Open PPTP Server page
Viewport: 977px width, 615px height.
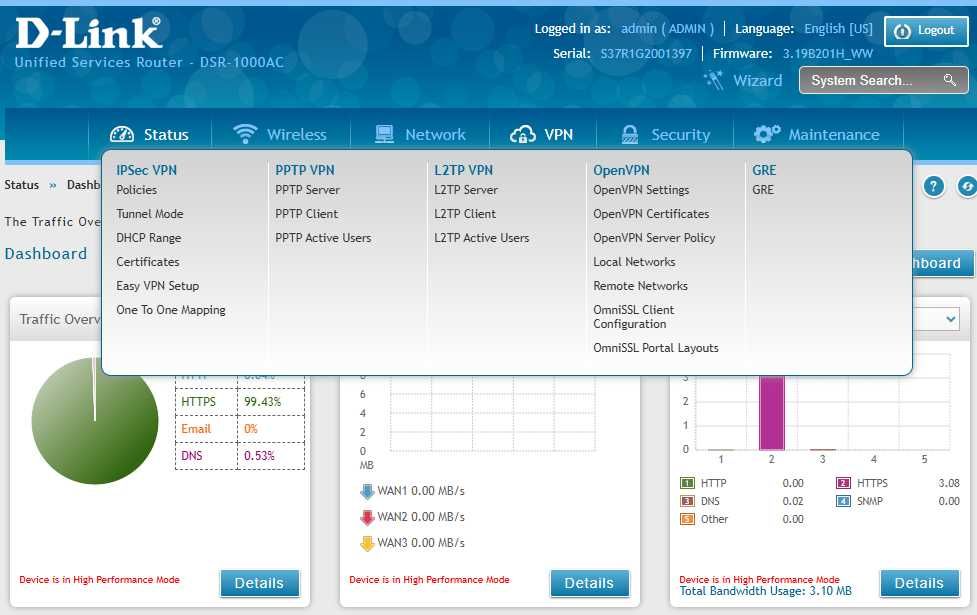click(307, 190)
